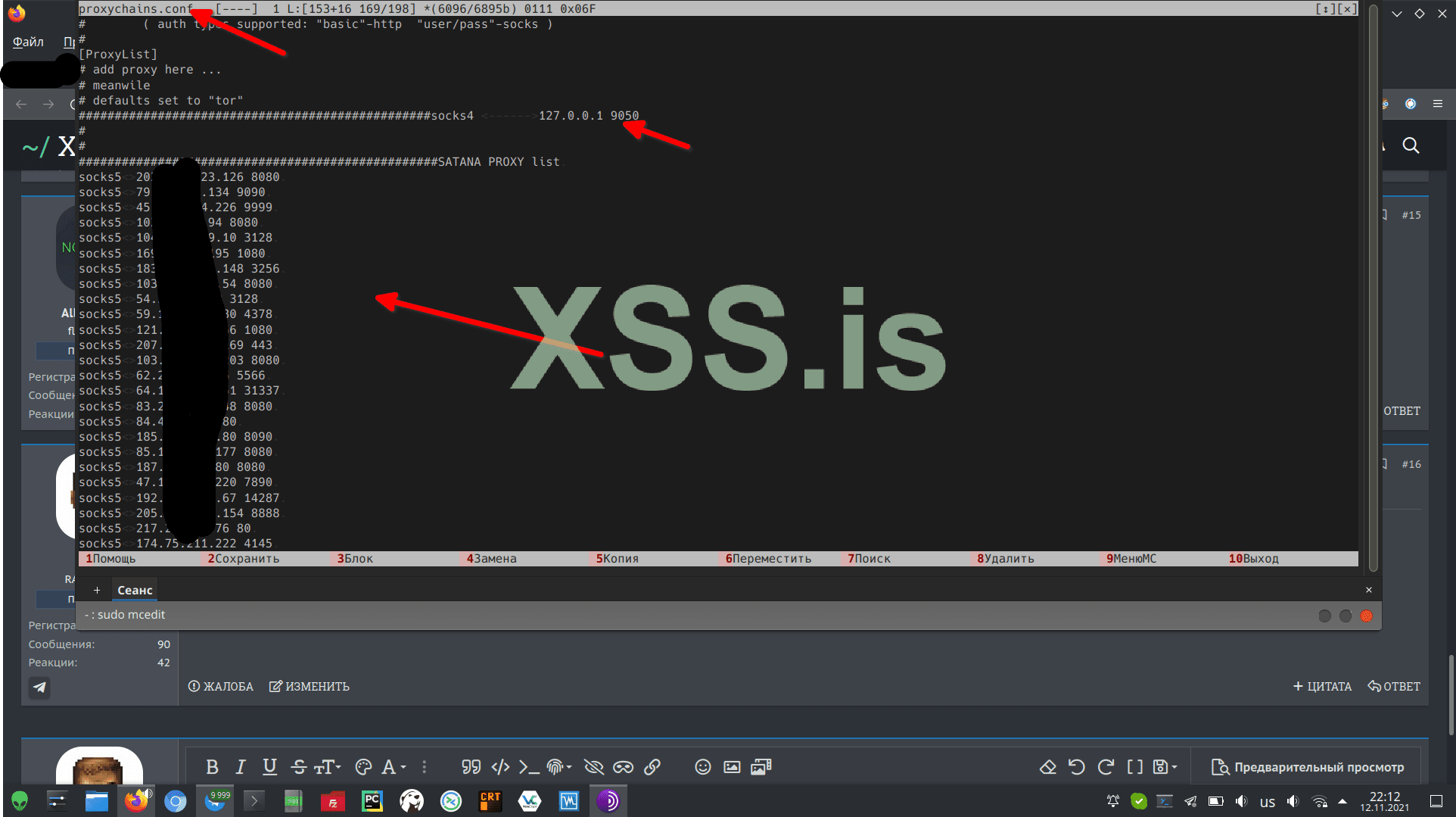Open the font family 'A' dropdown
1456x817 pixels.
pos(394,767)
